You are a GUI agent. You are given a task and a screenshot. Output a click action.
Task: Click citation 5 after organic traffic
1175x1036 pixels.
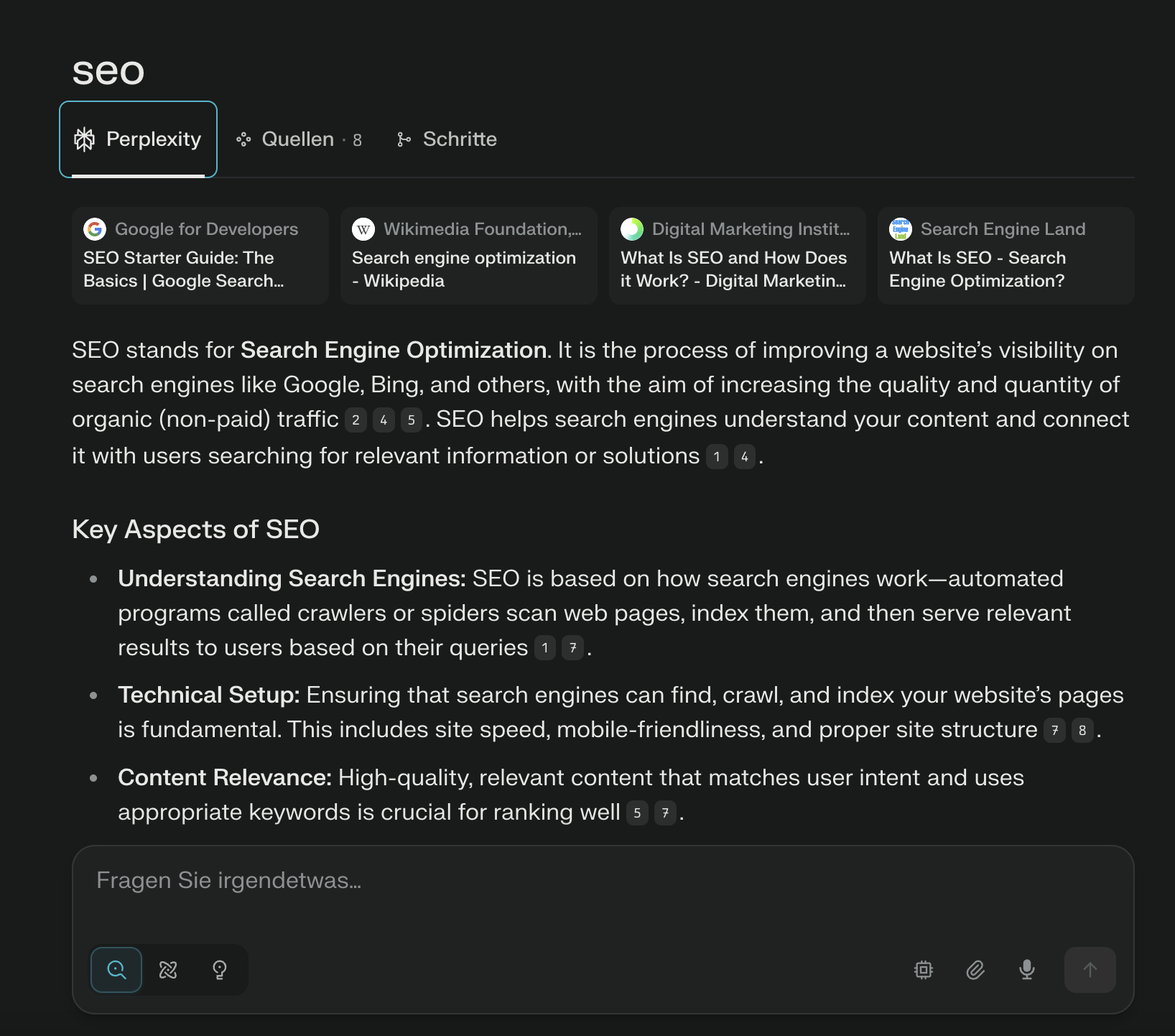point(412,420)
